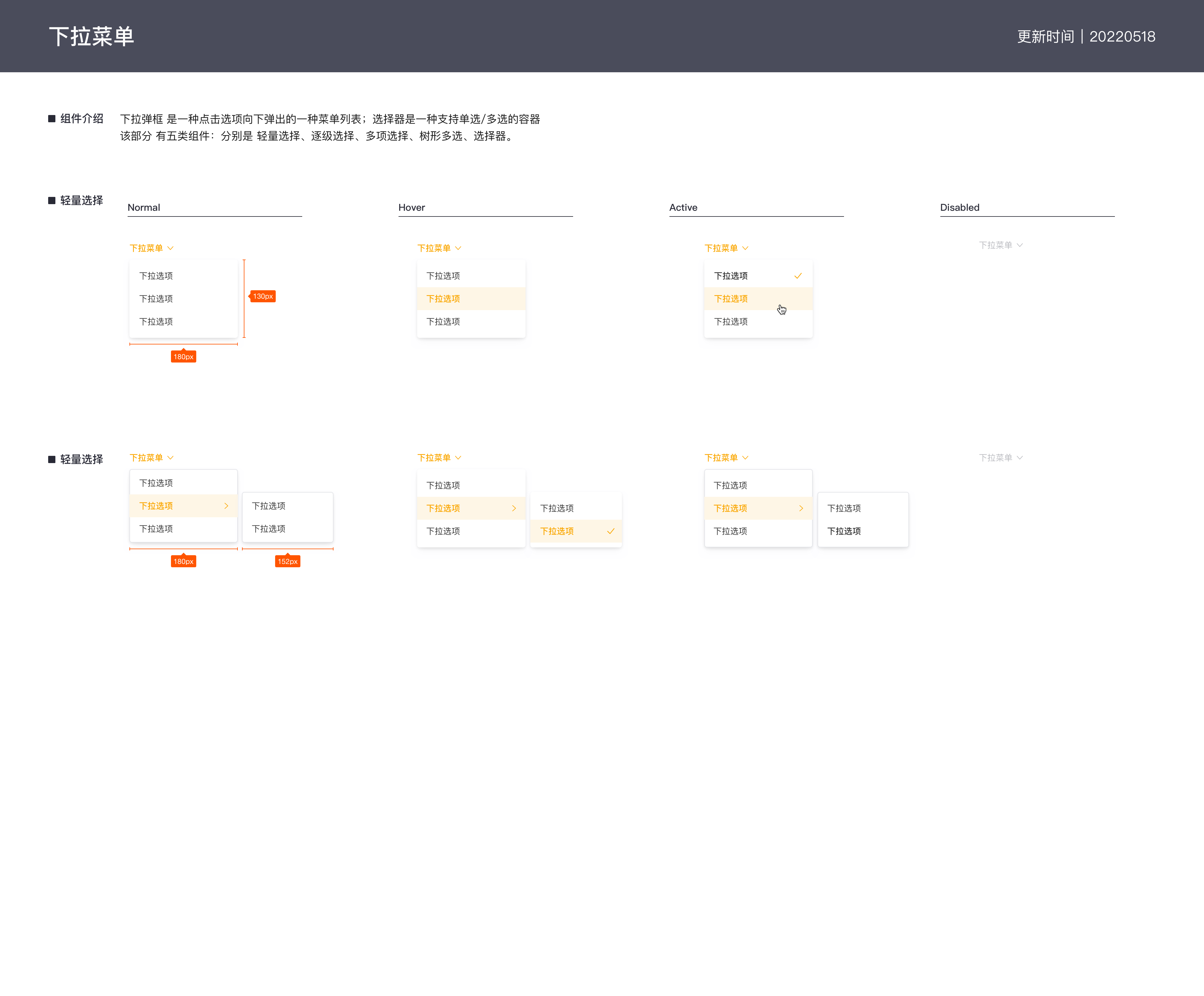Choose the first option in Hover single-level menu
This screenshot has height=996, width=1204.
click(471, 276)
